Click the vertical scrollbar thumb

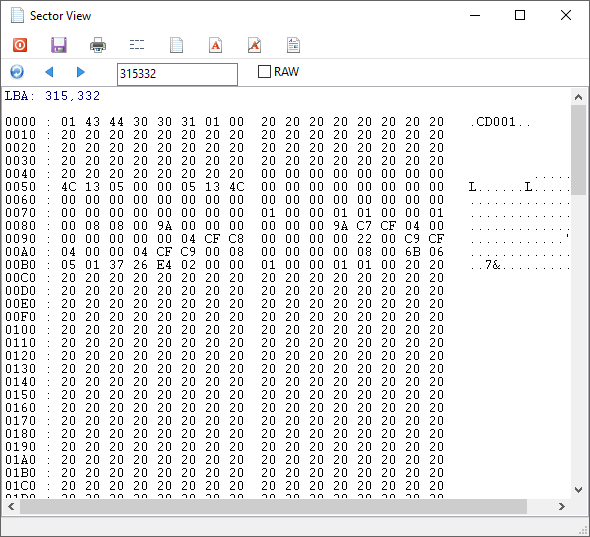pyautogui.click(x=578, y=150)
